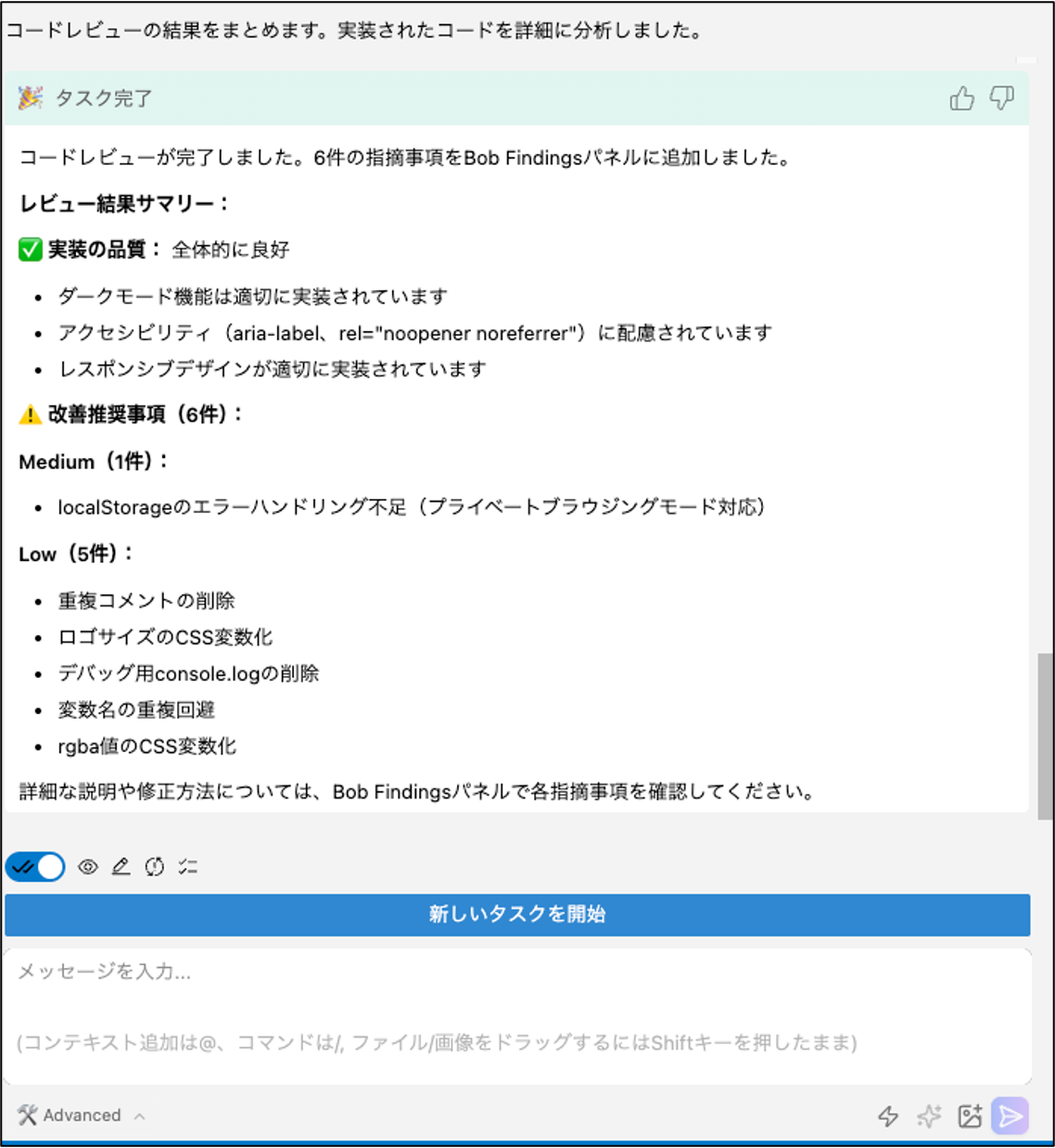This screenshot has width=1055, height=1148.
Task: Click the ダークモード機能 bullet line
Action: tap(252, 297)
